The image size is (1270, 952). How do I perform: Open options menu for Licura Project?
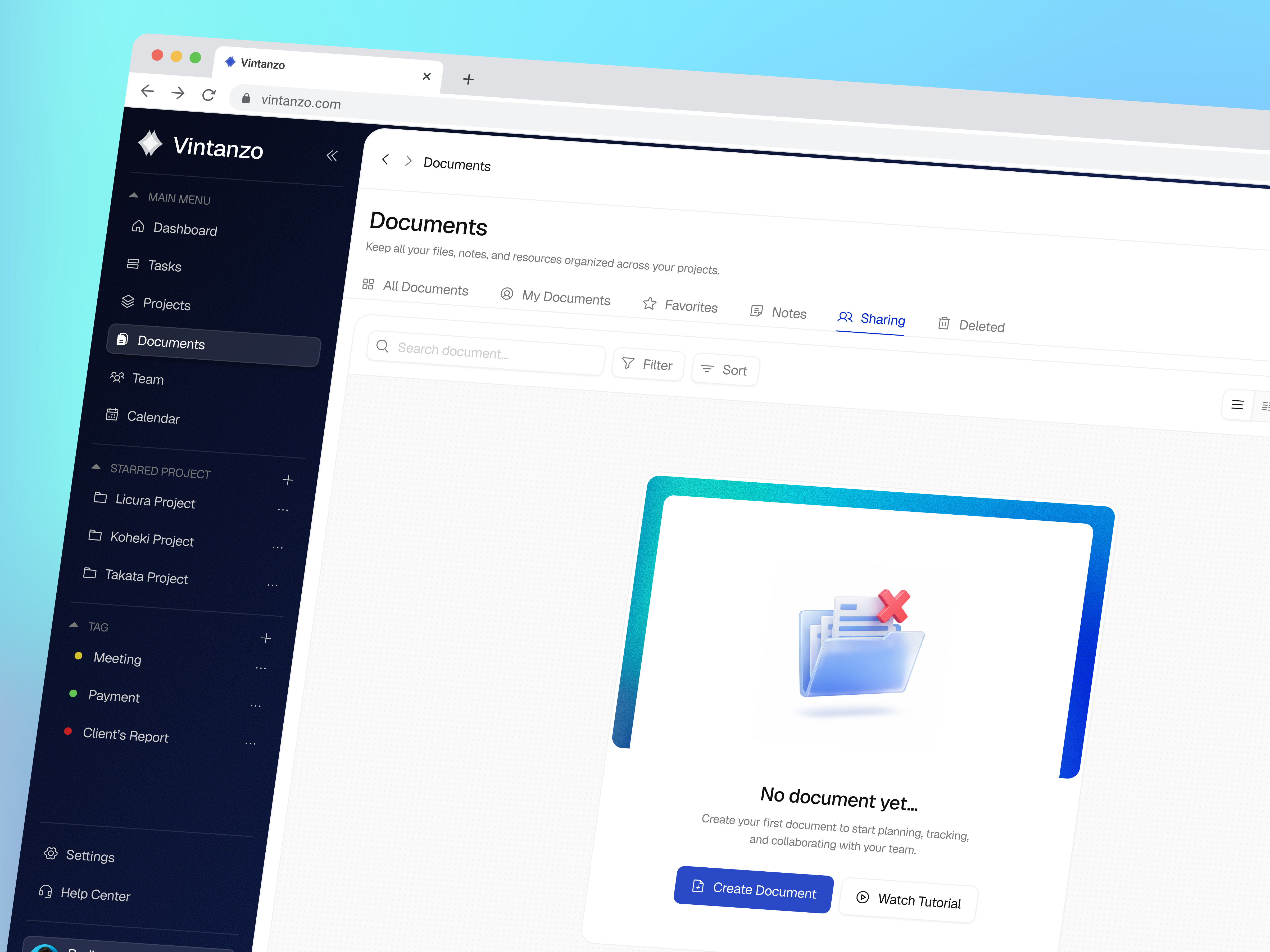pos(283,510)
